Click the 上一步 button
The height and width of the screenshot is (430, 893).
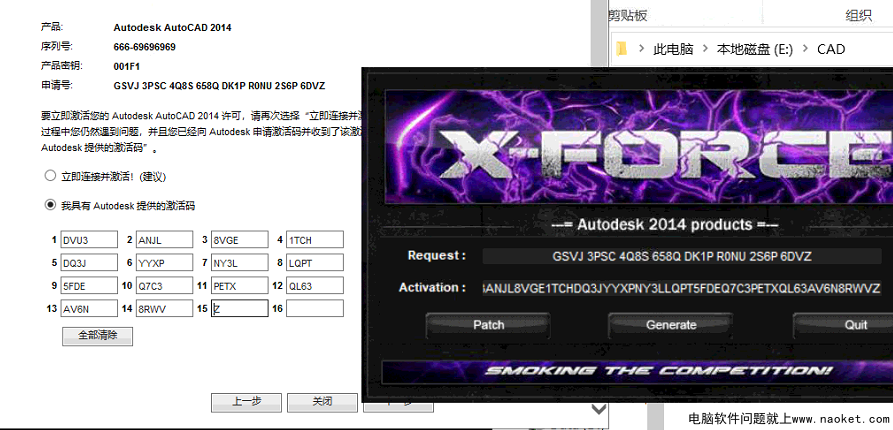click(x=246, y=402)
